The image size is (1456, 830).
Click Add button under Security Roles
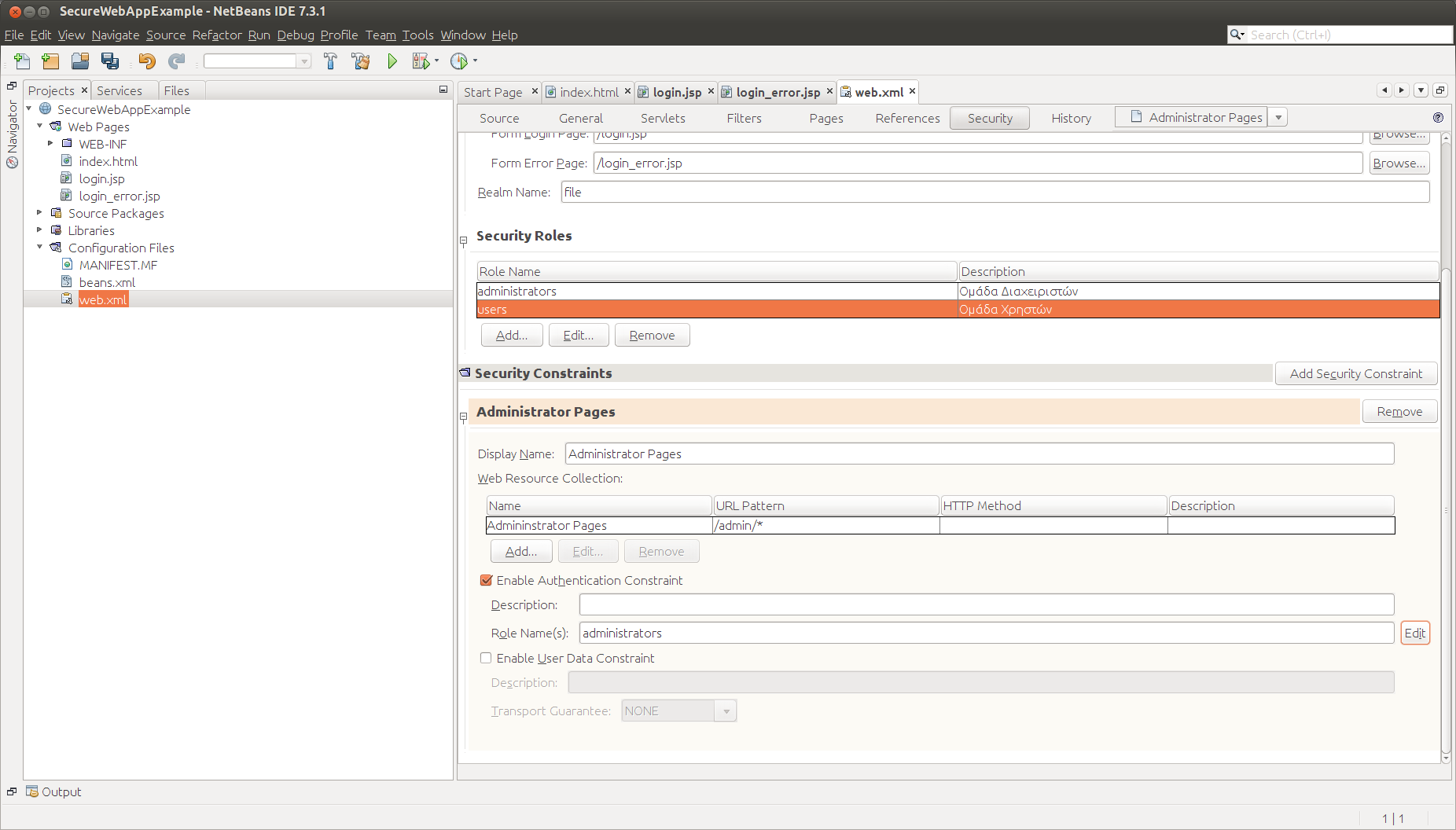pyautogui.click(x=512, y=335)
